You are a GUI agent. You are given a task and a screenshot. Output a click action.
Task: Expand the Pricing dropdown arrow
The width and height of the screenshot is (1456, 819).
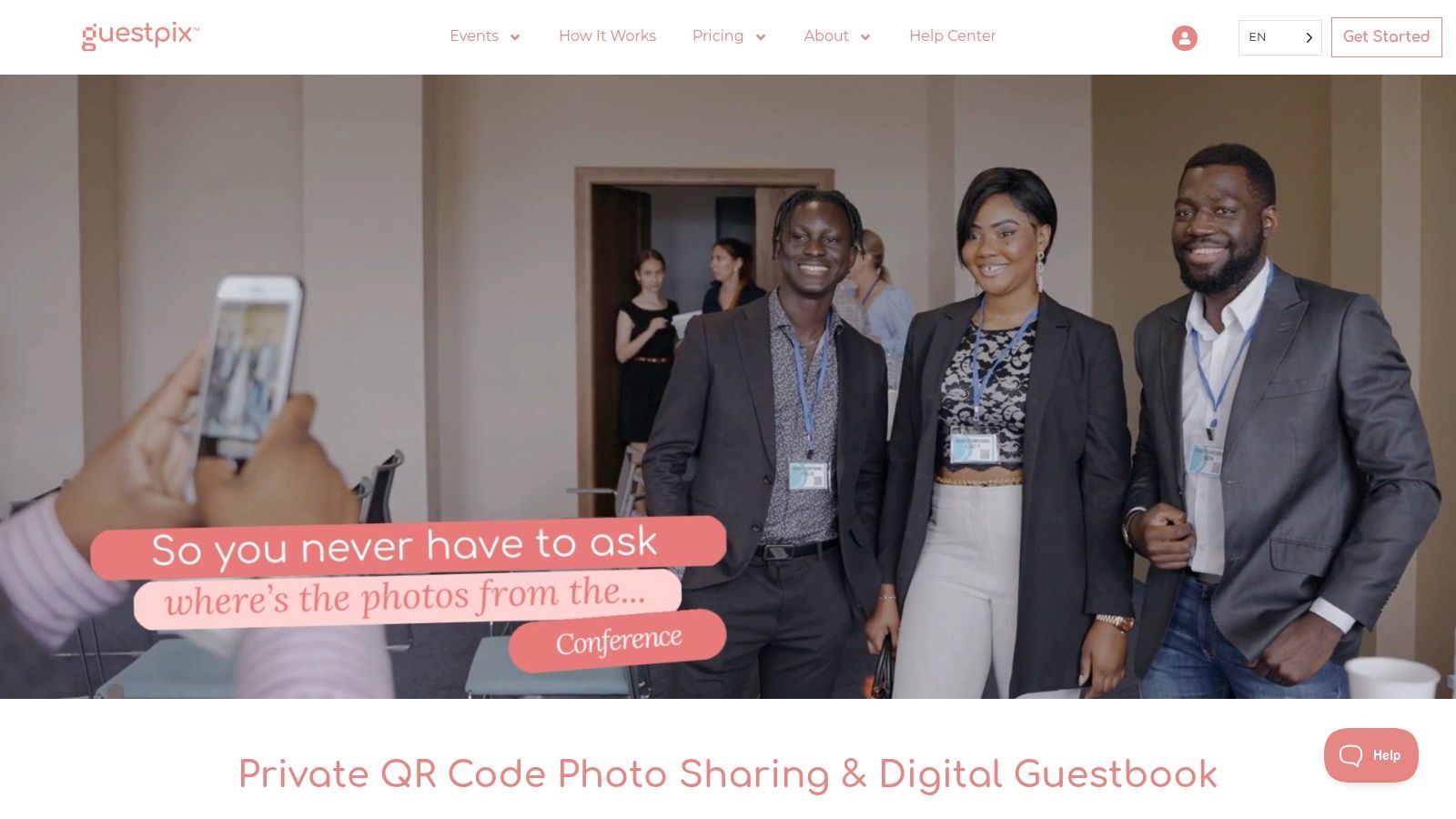[761, 37]
